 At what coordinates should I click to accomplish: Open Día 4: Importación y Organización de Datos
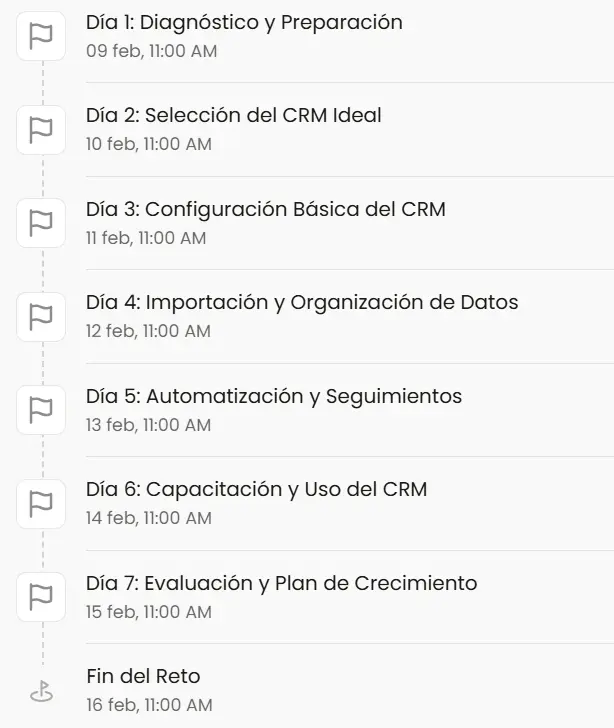(x=302, y=302)
